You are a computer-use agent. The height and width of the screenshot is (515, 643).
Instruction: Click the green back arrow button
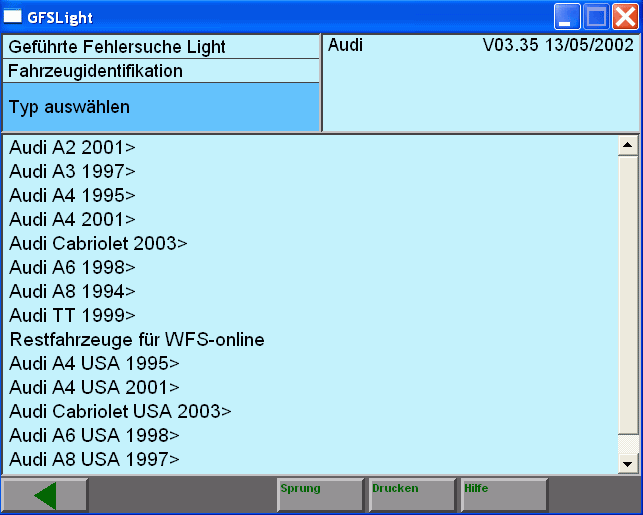[x=46, y=495]
